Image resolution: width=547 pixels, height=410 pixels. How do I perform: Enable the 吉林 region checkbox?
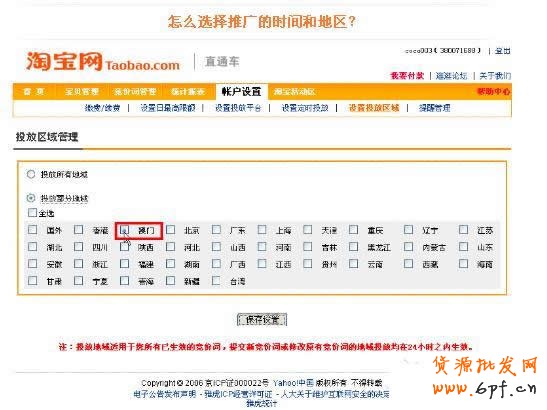tap(308, 247)
